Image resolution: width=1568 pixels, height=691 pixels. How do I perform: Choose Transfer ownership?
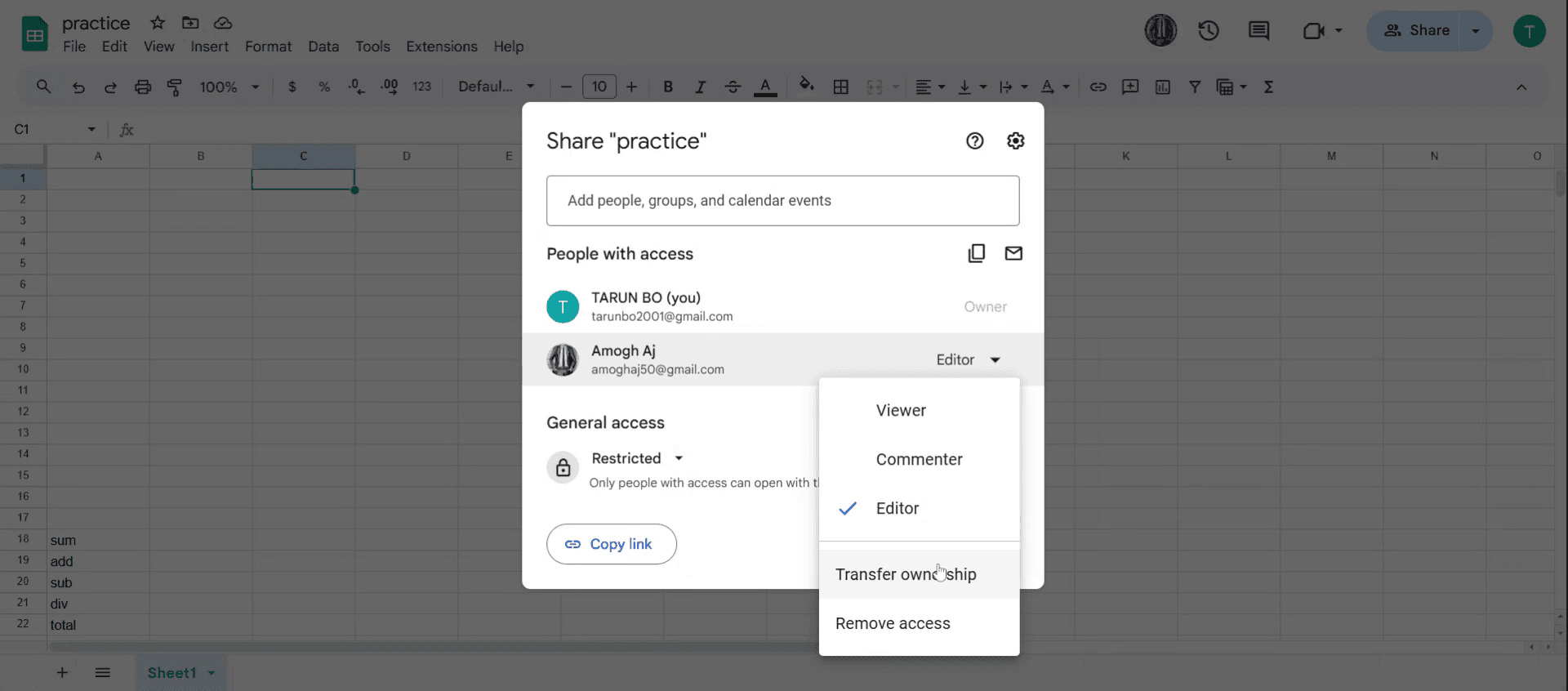(920, 574)
